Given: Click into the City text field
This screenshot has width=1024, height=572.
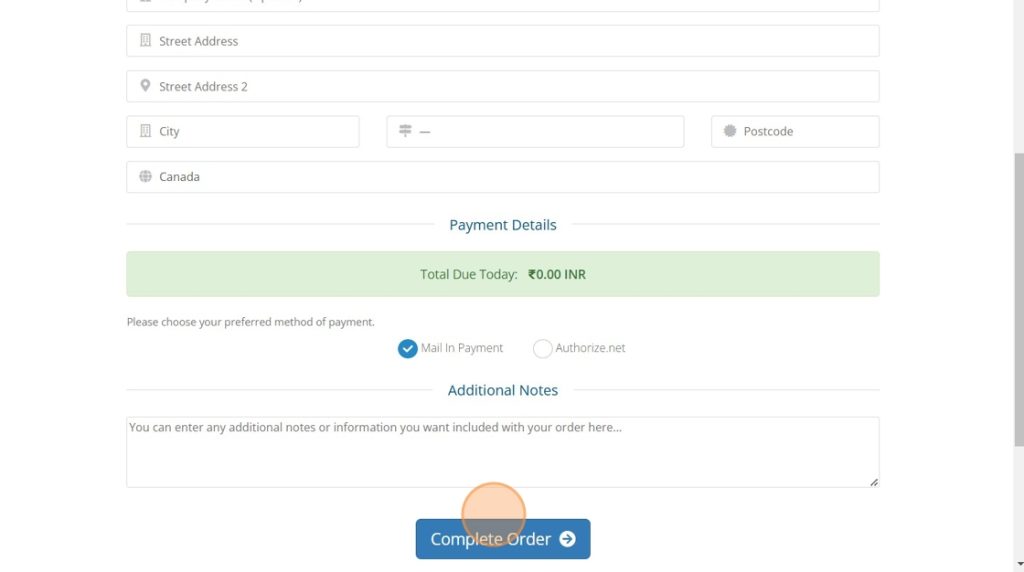Looking at the screenshot, I should point(243,131).
